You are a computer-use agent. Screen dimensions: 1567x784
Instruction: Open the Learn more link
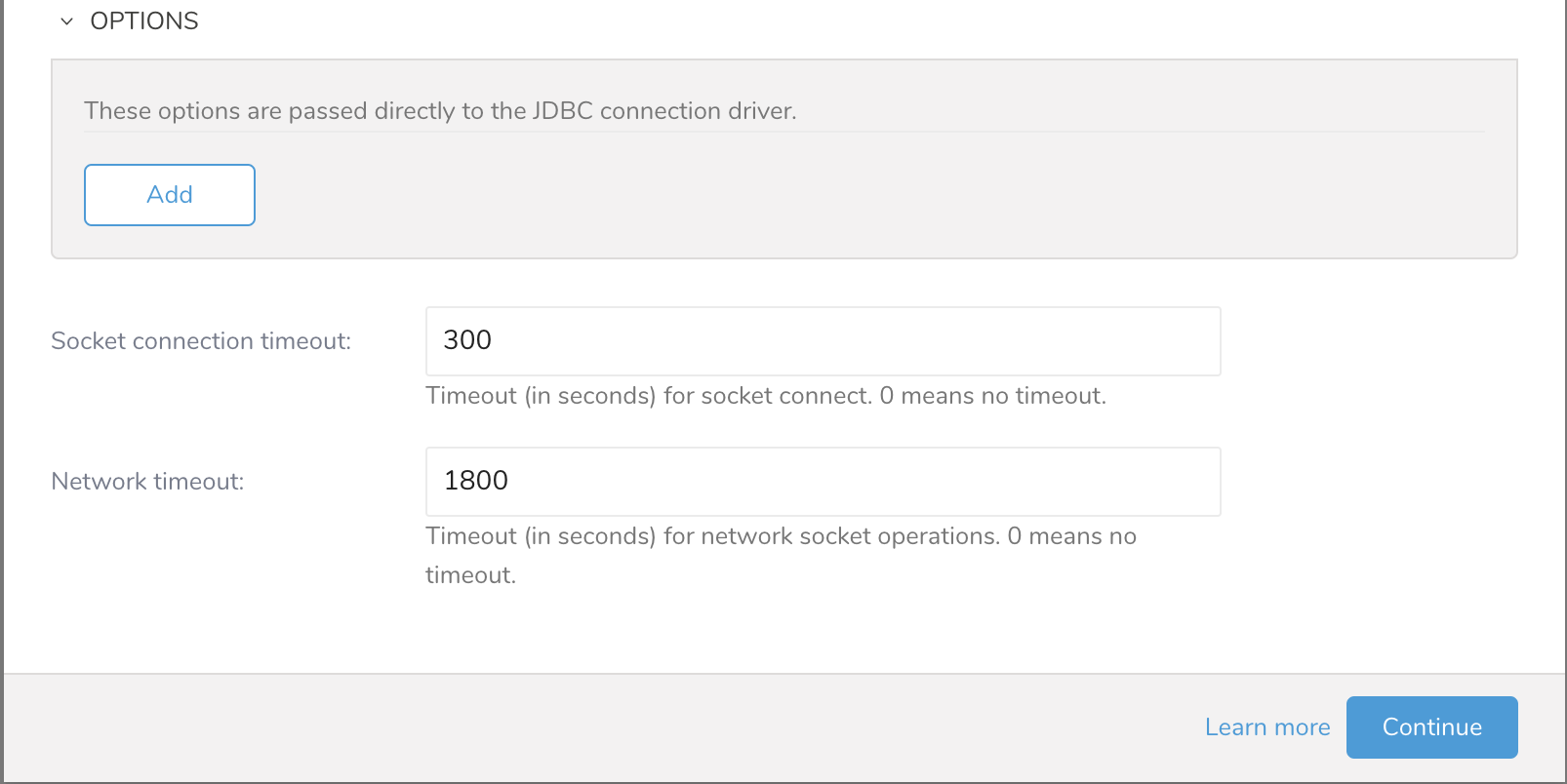1267,727
